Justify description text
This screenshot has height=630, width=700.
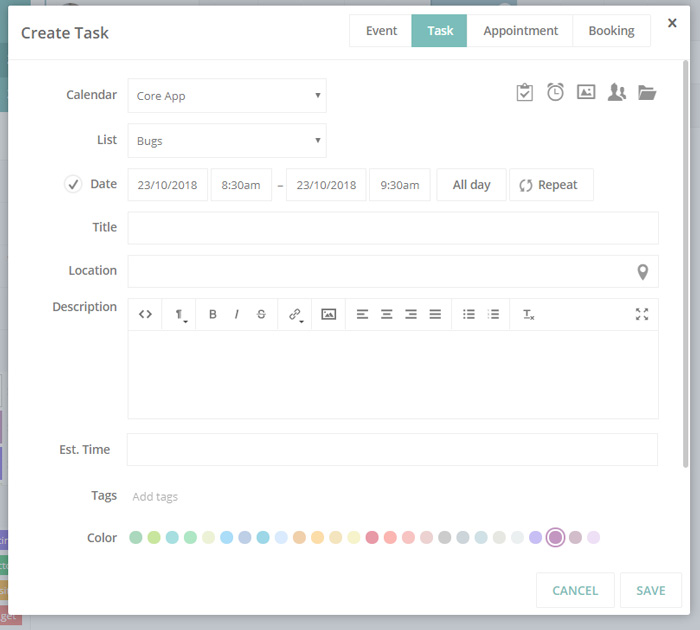(435, 314)
